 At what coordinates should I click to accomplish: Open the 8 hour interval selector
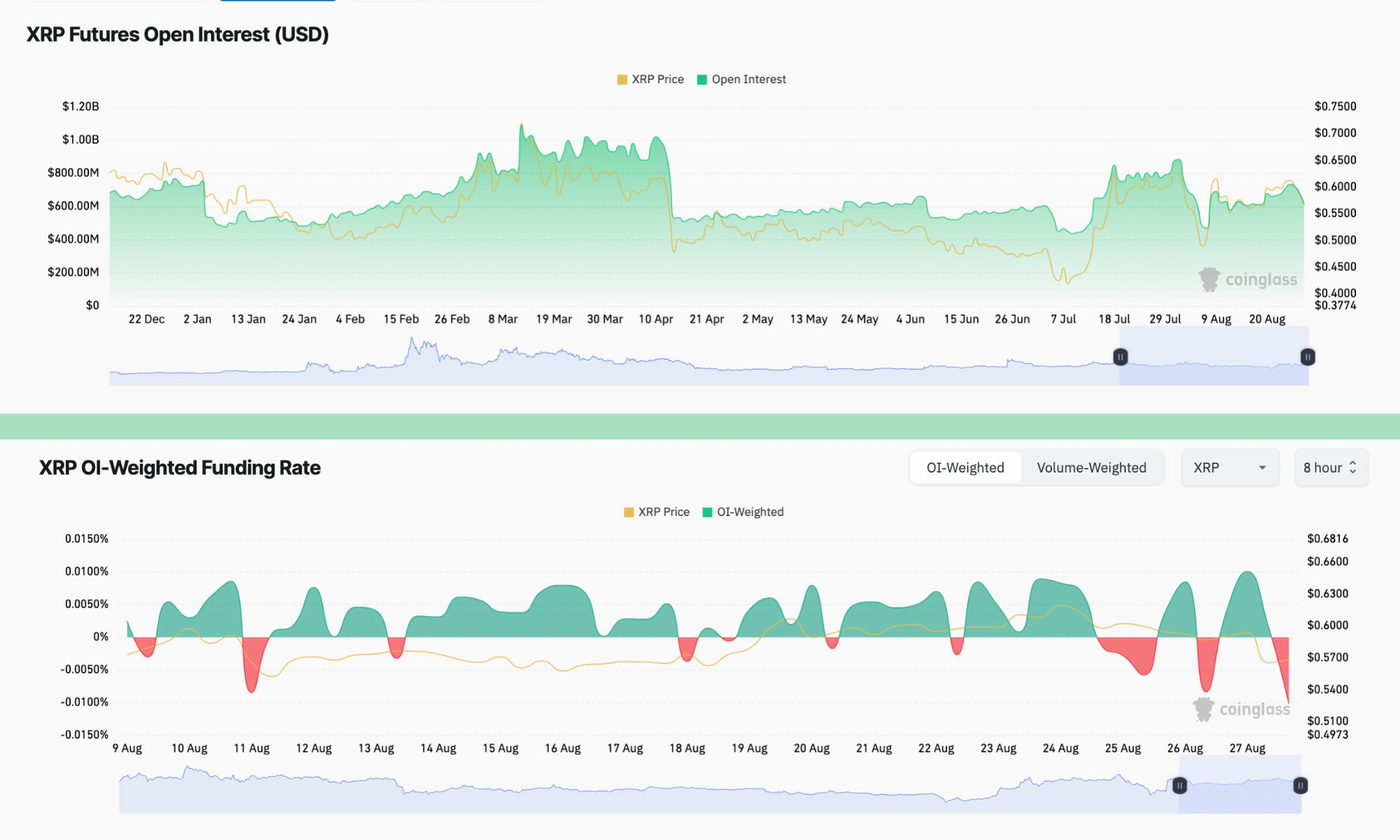pos(1330,468)
